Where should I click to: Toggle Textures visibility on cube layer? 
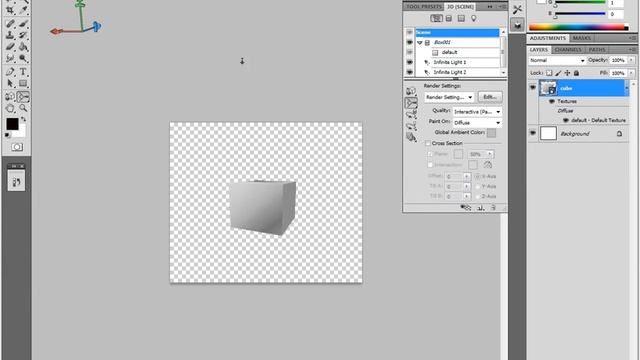(x=552, y=101)
